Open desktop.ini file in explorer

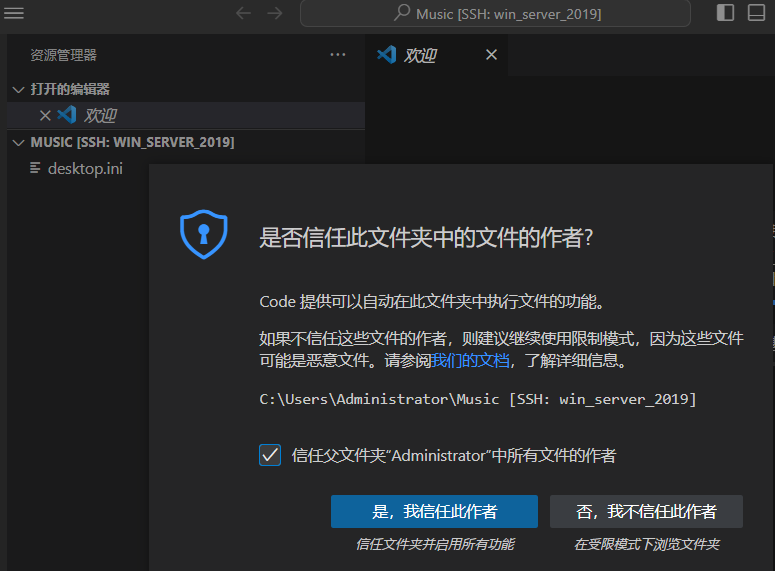86,169
